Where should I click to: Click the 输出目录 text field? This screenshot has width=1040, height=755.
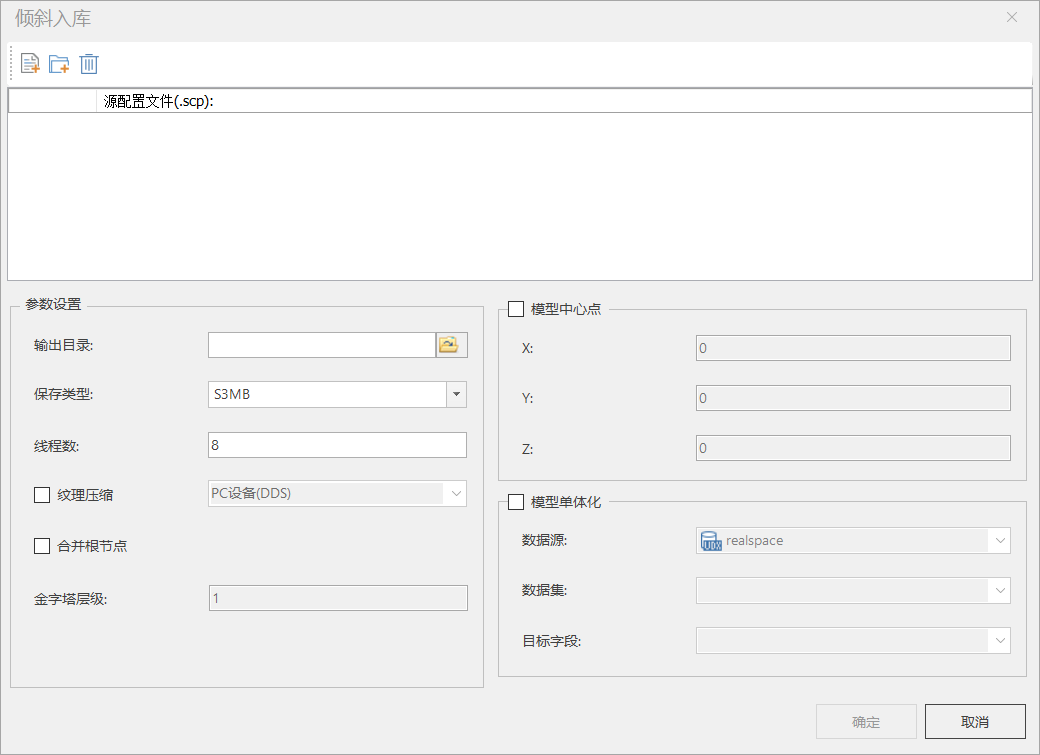[321, 345]
